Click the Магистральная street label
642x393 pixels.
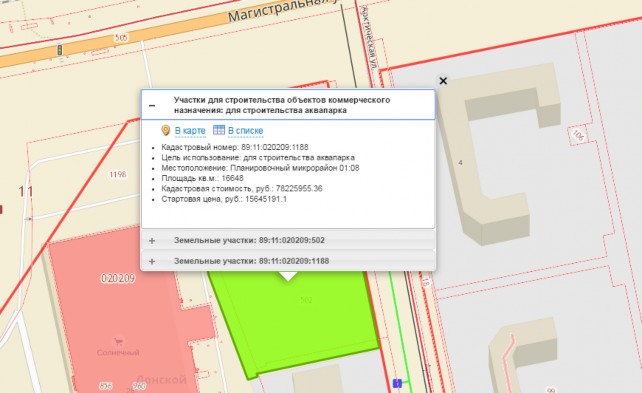(x=284, y=10)
